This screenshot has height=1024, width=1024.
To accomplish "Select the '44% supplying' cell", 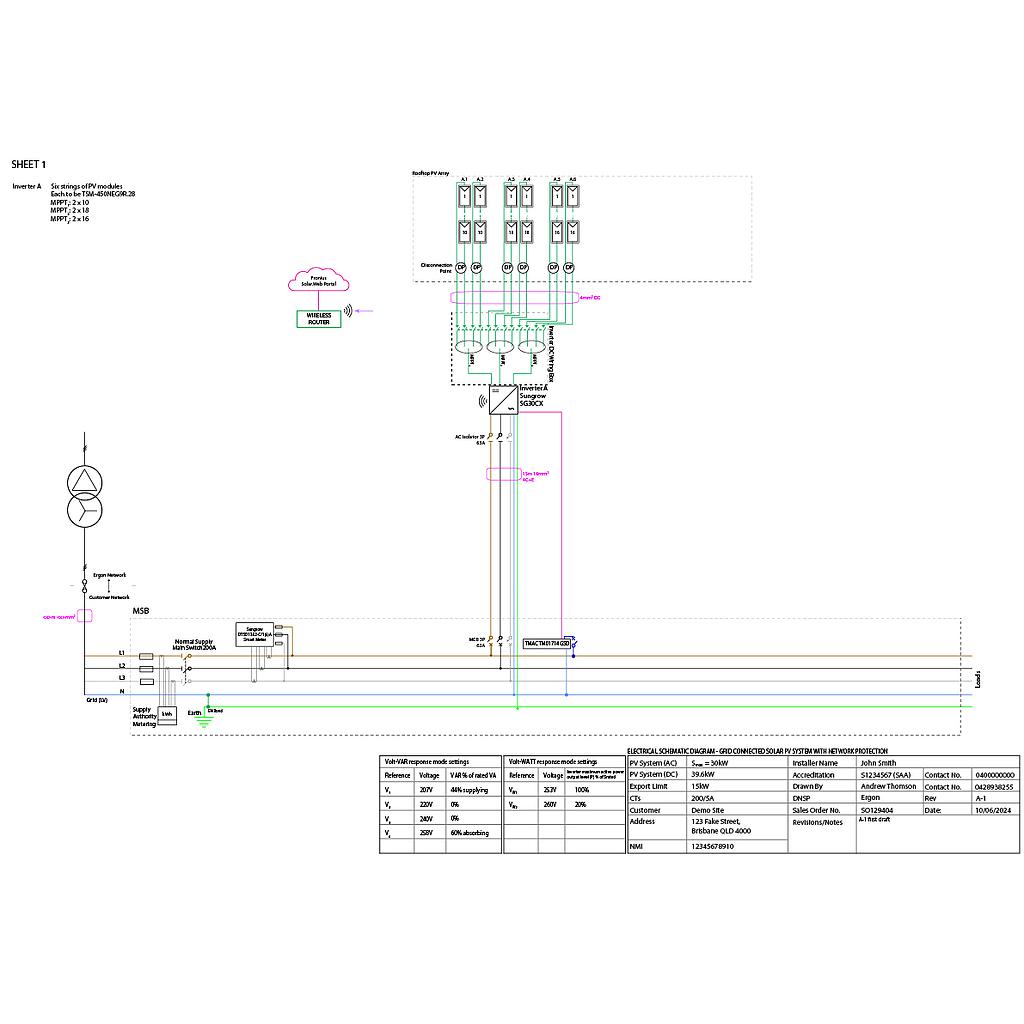I will [x=469, y=790].
